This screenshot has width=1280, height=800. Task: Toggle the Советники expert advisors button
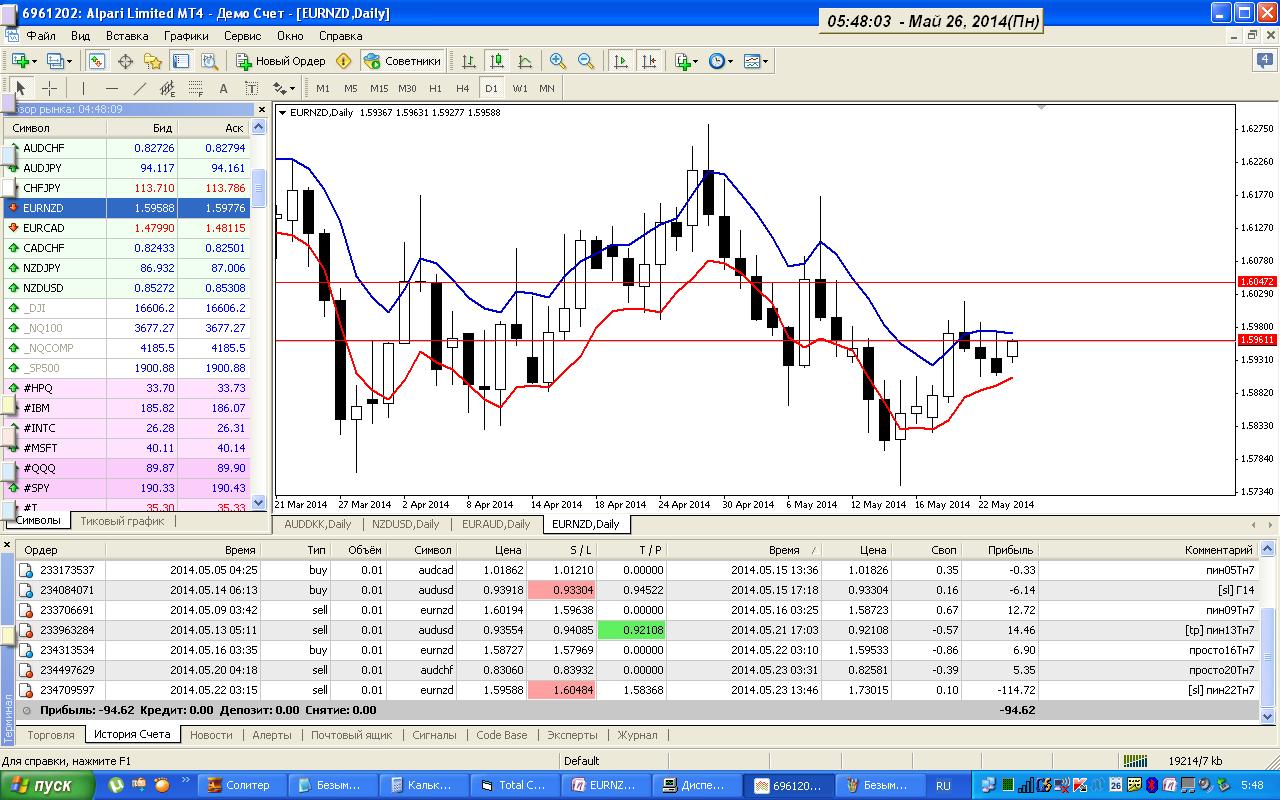coord(402,61)
